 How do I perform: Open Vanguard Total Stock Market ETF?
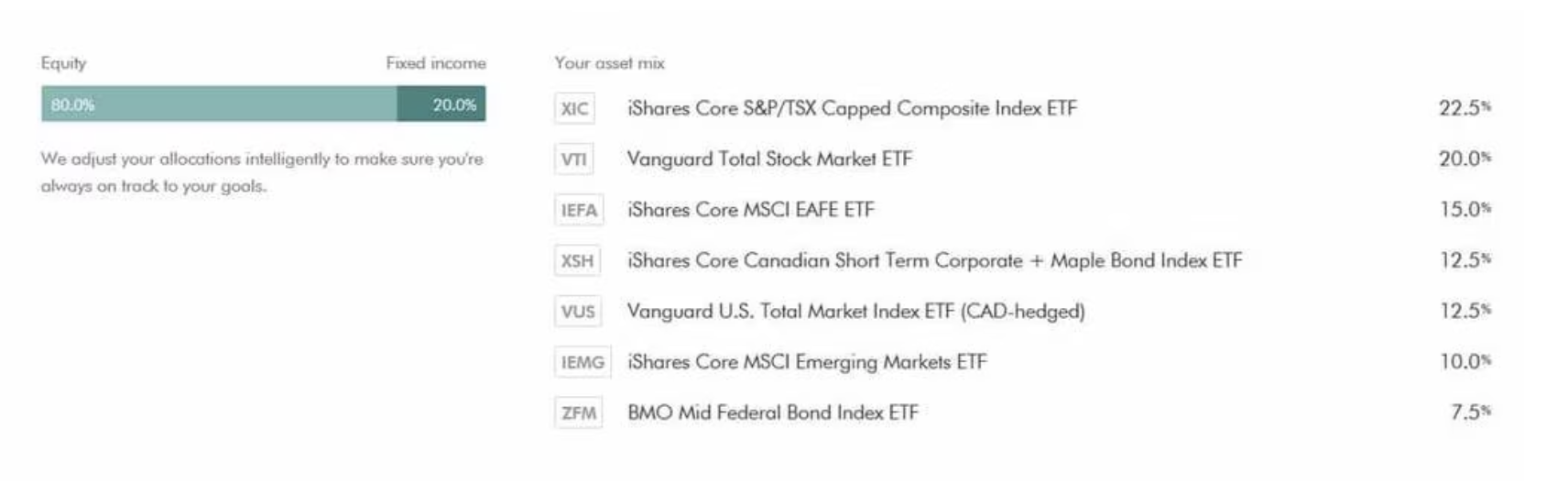(769, 159)
